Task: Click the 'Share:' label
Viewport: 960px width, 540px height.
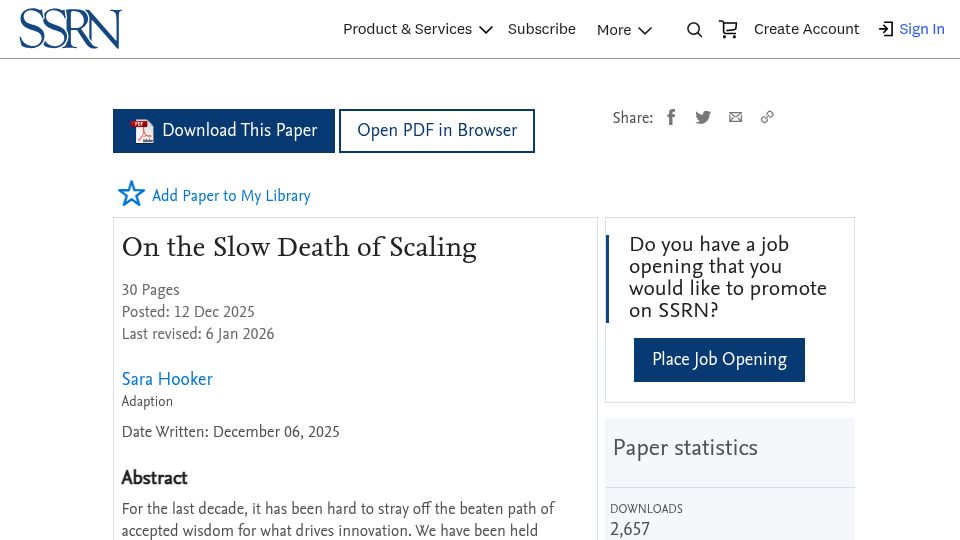Action: 632,118
